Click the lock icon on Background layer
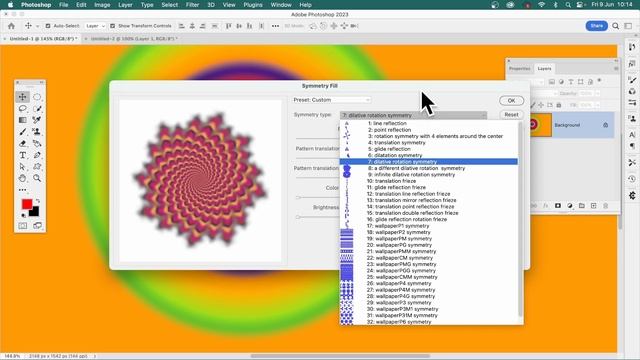 [606, 125]
